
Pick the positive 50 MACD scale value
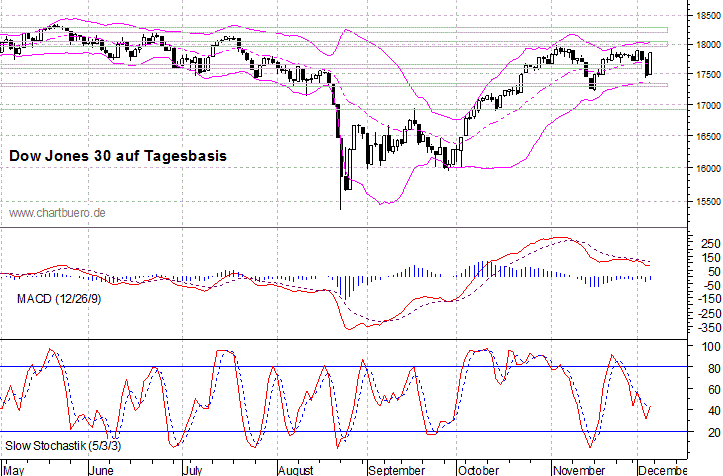pos(714,272)
